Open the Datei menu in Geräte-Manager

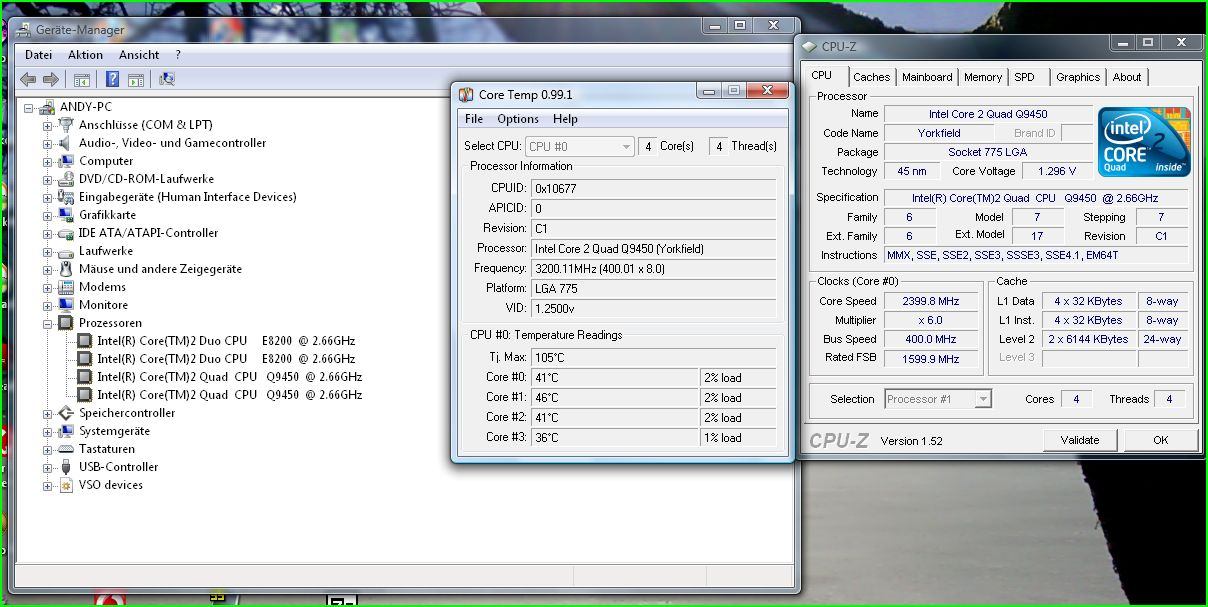point(38,55)
